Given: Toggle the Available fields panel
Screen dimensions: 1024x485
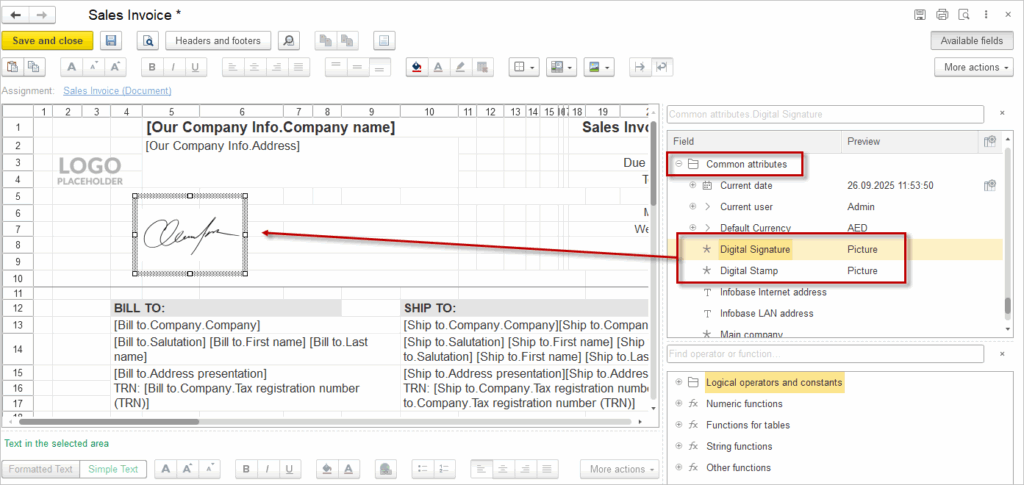Looking at the screenshot, I should [x=971, y=41].
